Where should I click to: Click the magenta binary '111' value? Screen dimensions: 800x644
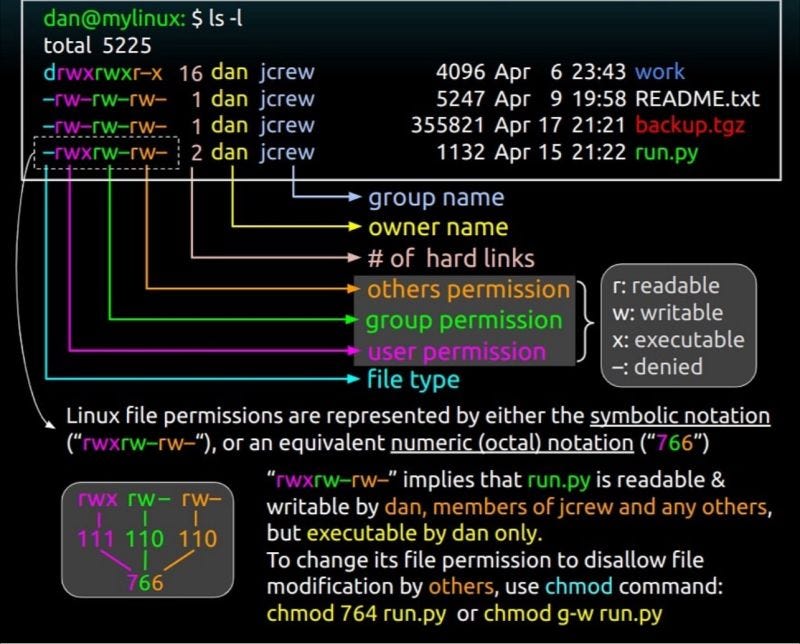click(94, 539)
